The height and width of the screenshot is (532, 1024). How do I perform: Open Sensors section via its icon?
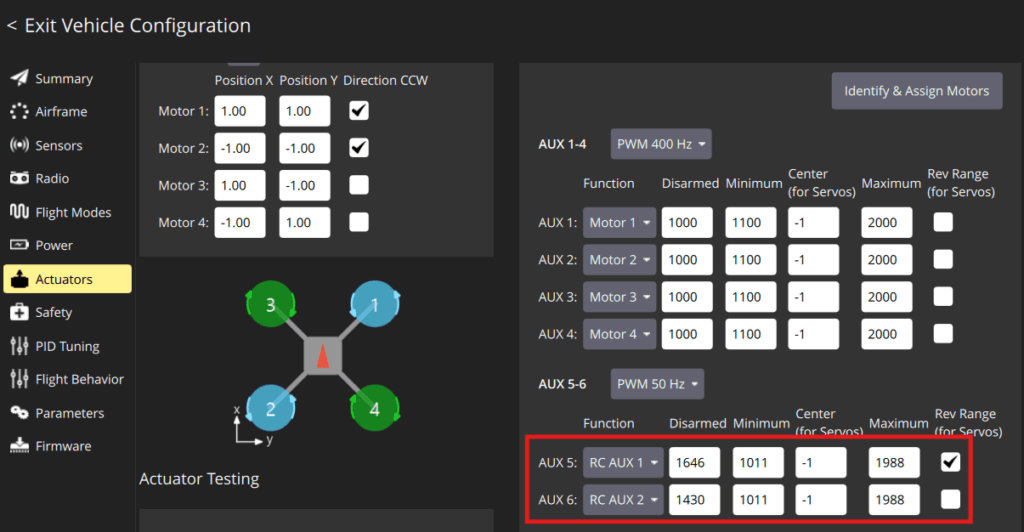[x=20, y=145]
